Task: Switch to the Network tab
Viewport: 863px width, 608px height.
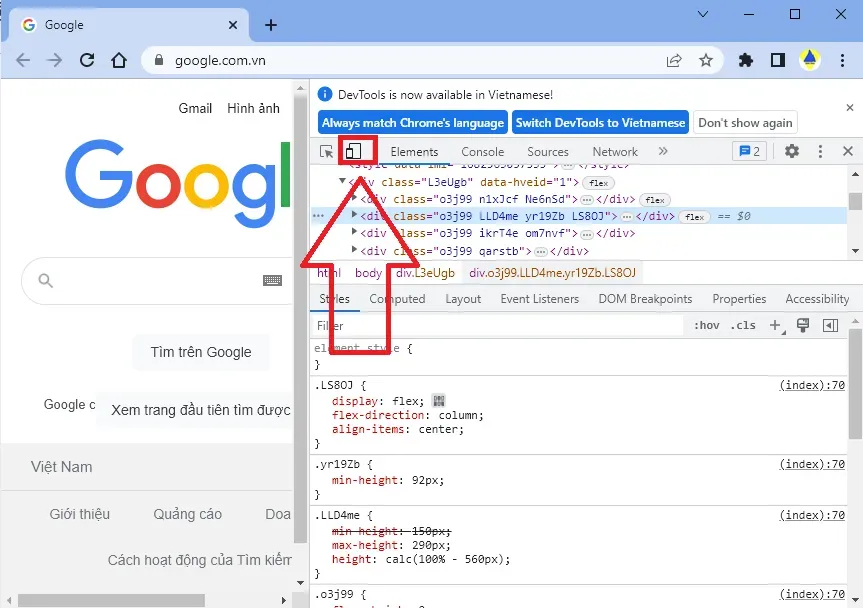Action: click(615, 152)
